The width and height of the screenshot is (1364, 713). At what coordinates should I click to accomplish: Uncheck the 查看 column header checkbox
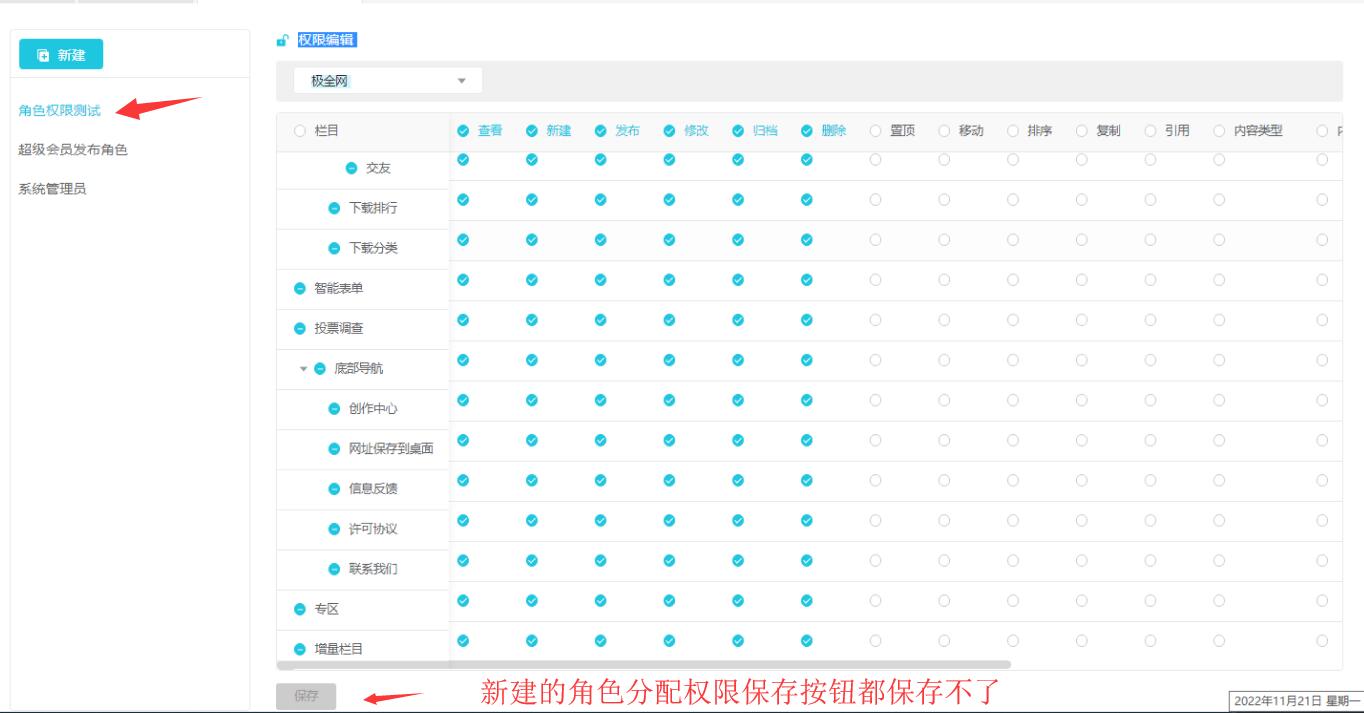(x=463, y=131)
